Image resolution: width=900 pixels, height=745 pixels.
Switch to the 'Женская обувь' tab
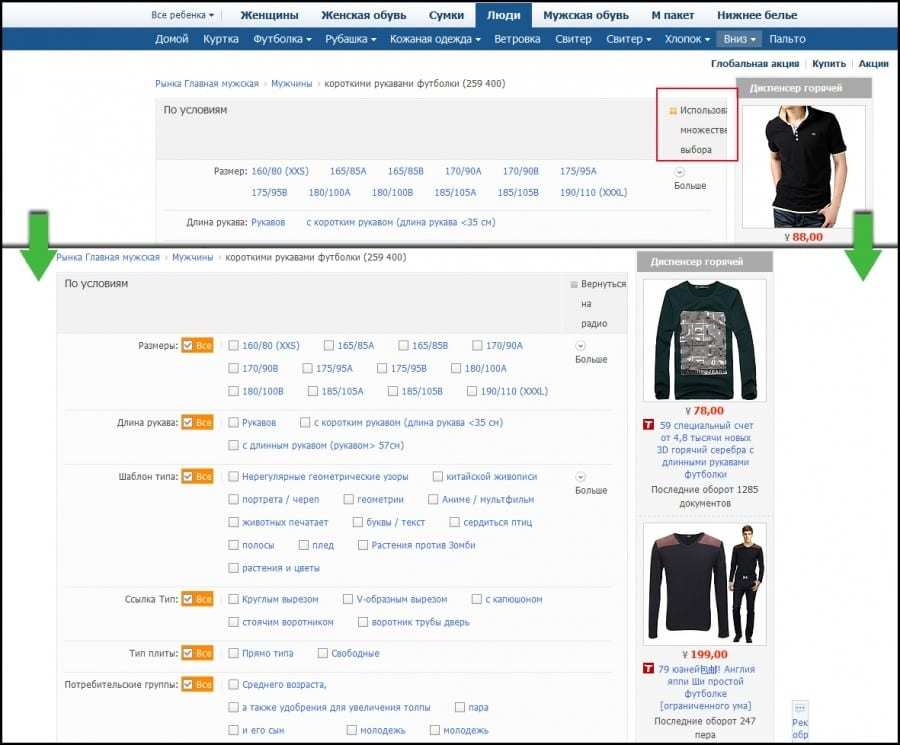(x=363, y=16)
